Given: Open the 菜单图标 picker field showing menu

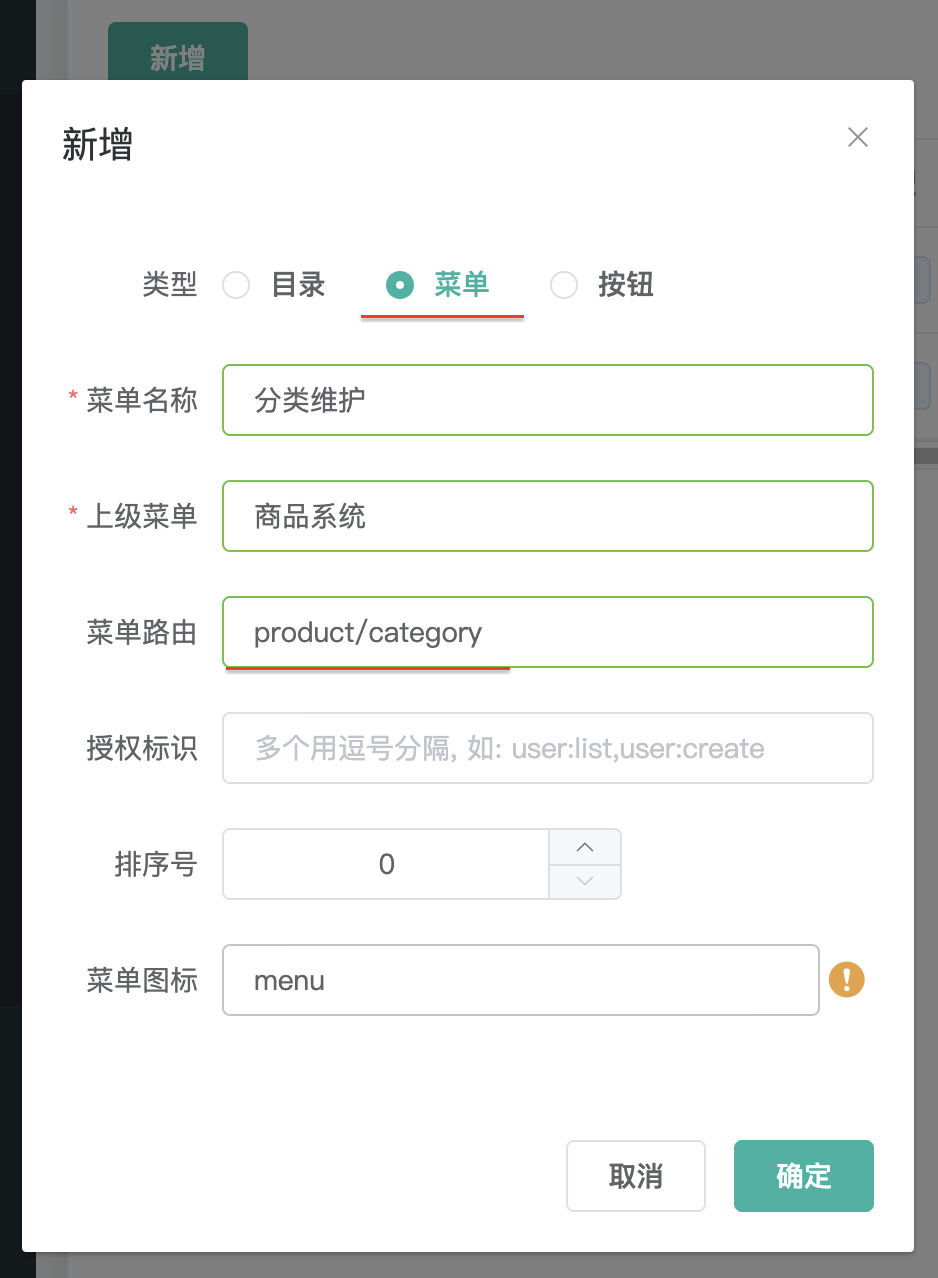Looking at the screenshot, I should coord(521,980).
